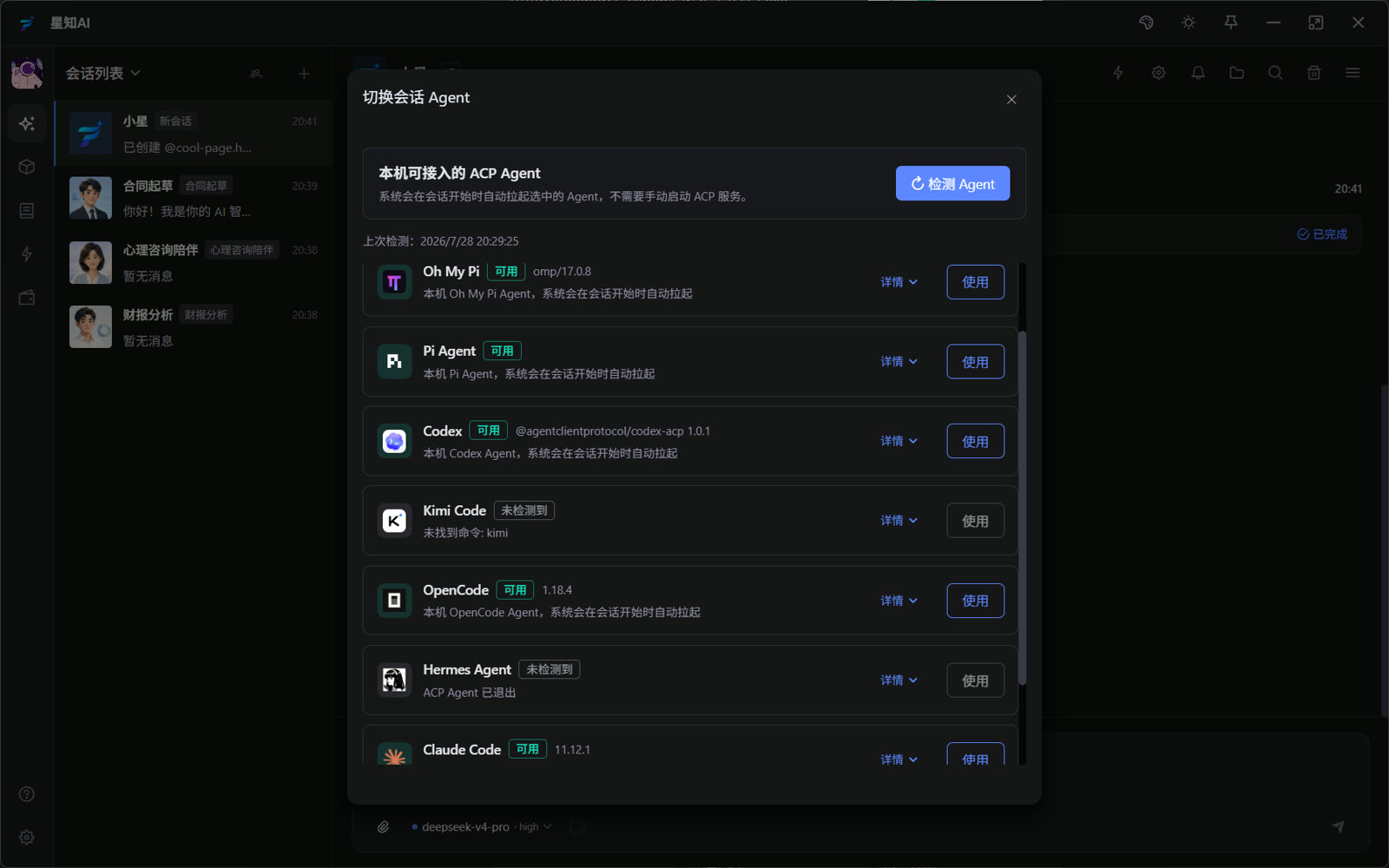Viewport: 1389px width, 868px height.
Task: Open the 心理咨询陪伴 conversation
Action: pos(194,263)
